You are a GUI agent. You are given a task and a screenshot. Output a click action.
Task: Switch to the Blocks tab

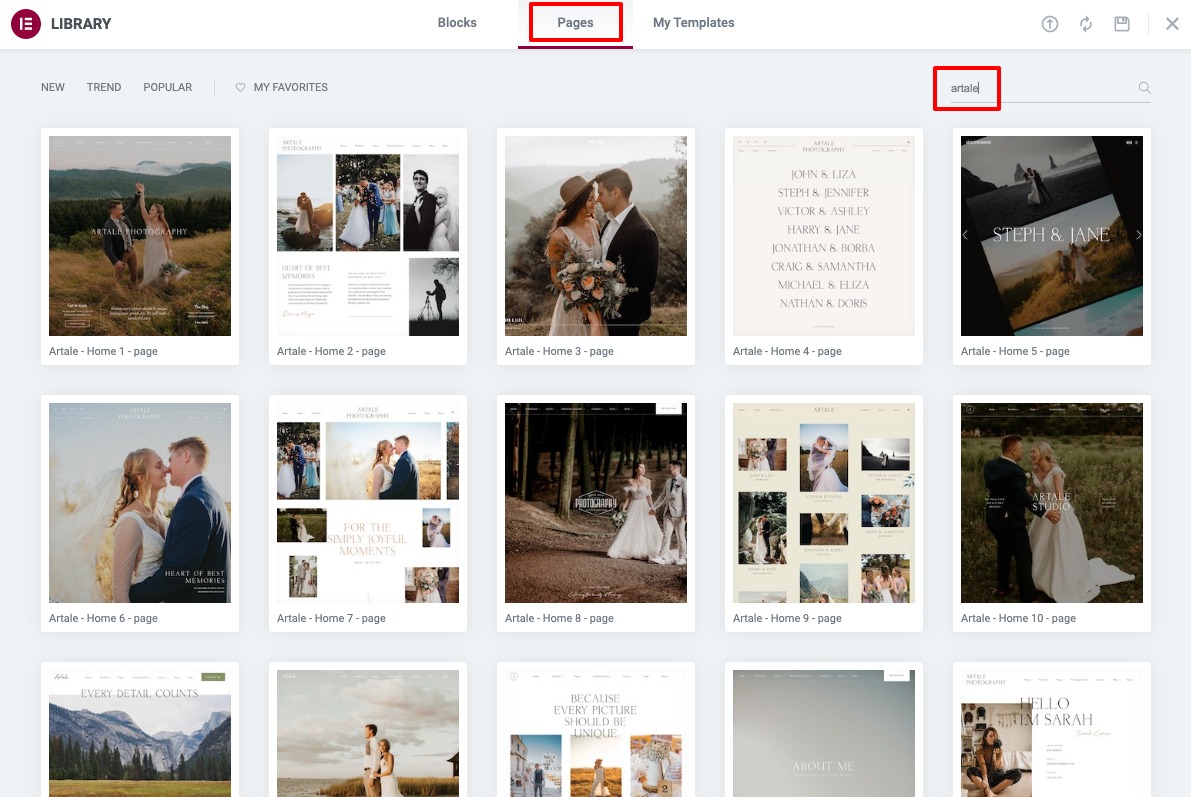[457, 22]
